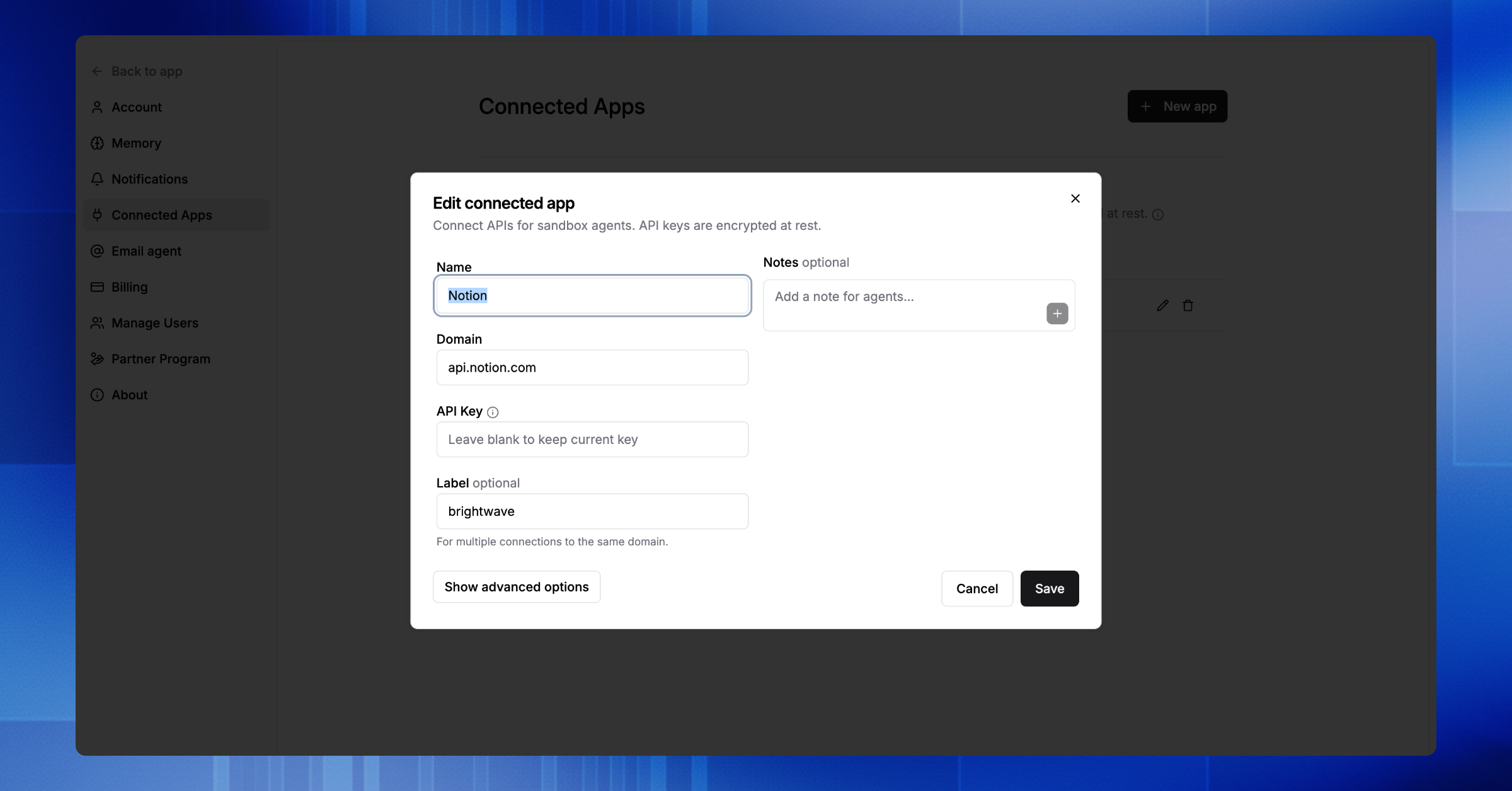Screen dimensions: 1512x791
Task: Expand Show advanced options
Action: (516, 587)
